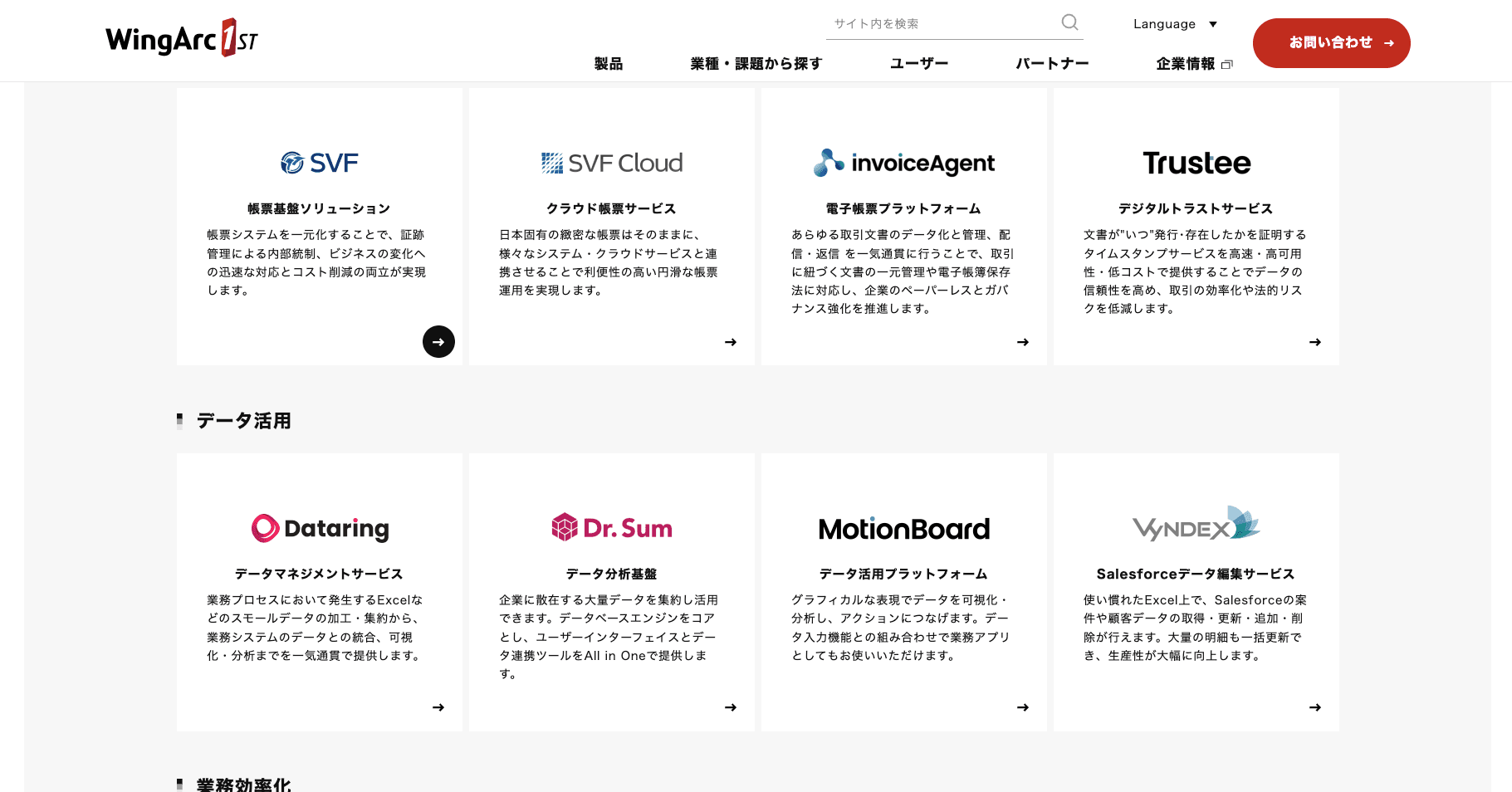Expand the 業種・課題から探す menu
This screenshot has width=1512, height=792.
(x=756, y=64)
